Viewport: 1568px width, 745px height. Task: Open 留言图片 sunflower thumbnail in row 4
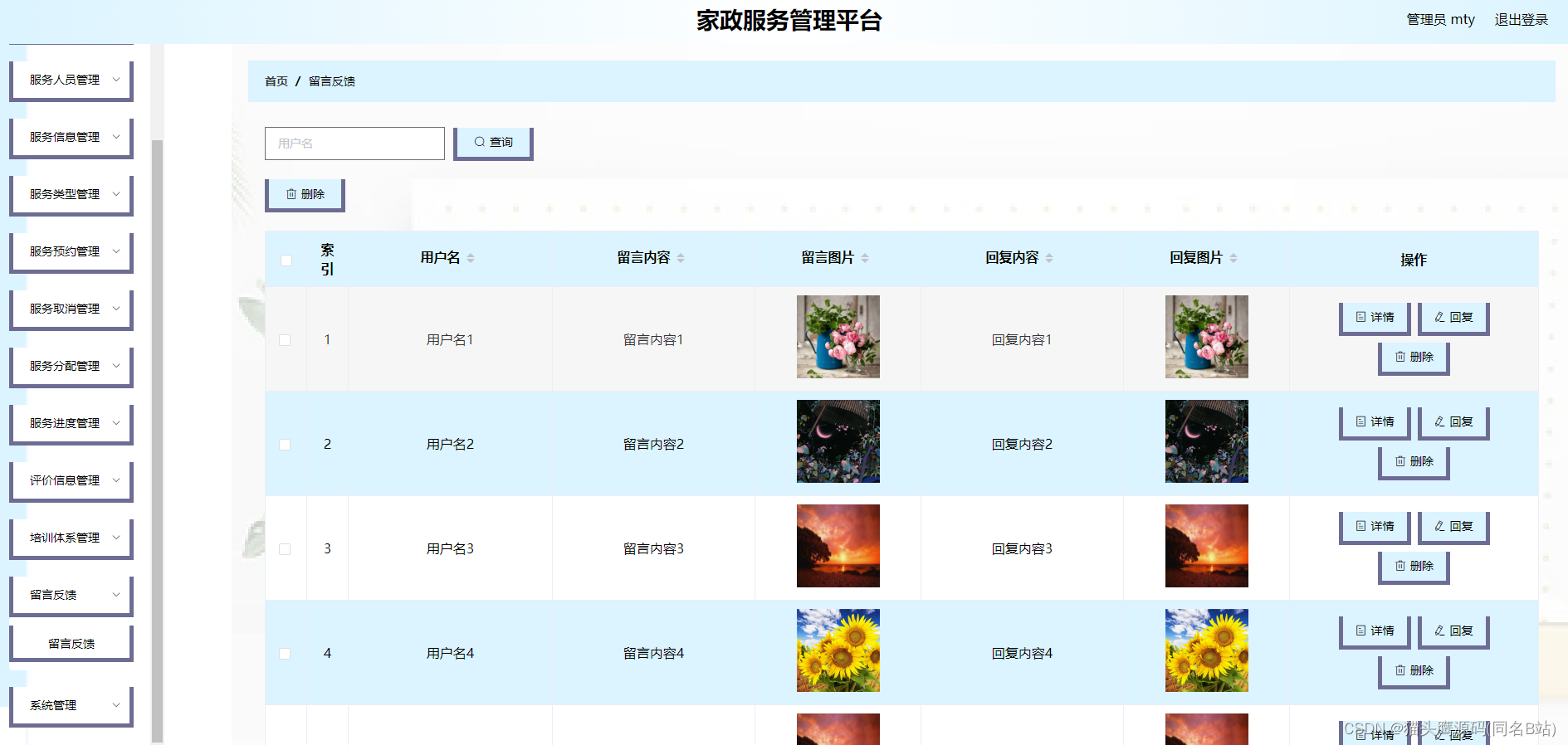pyautogui.click(x=838, y=650)
